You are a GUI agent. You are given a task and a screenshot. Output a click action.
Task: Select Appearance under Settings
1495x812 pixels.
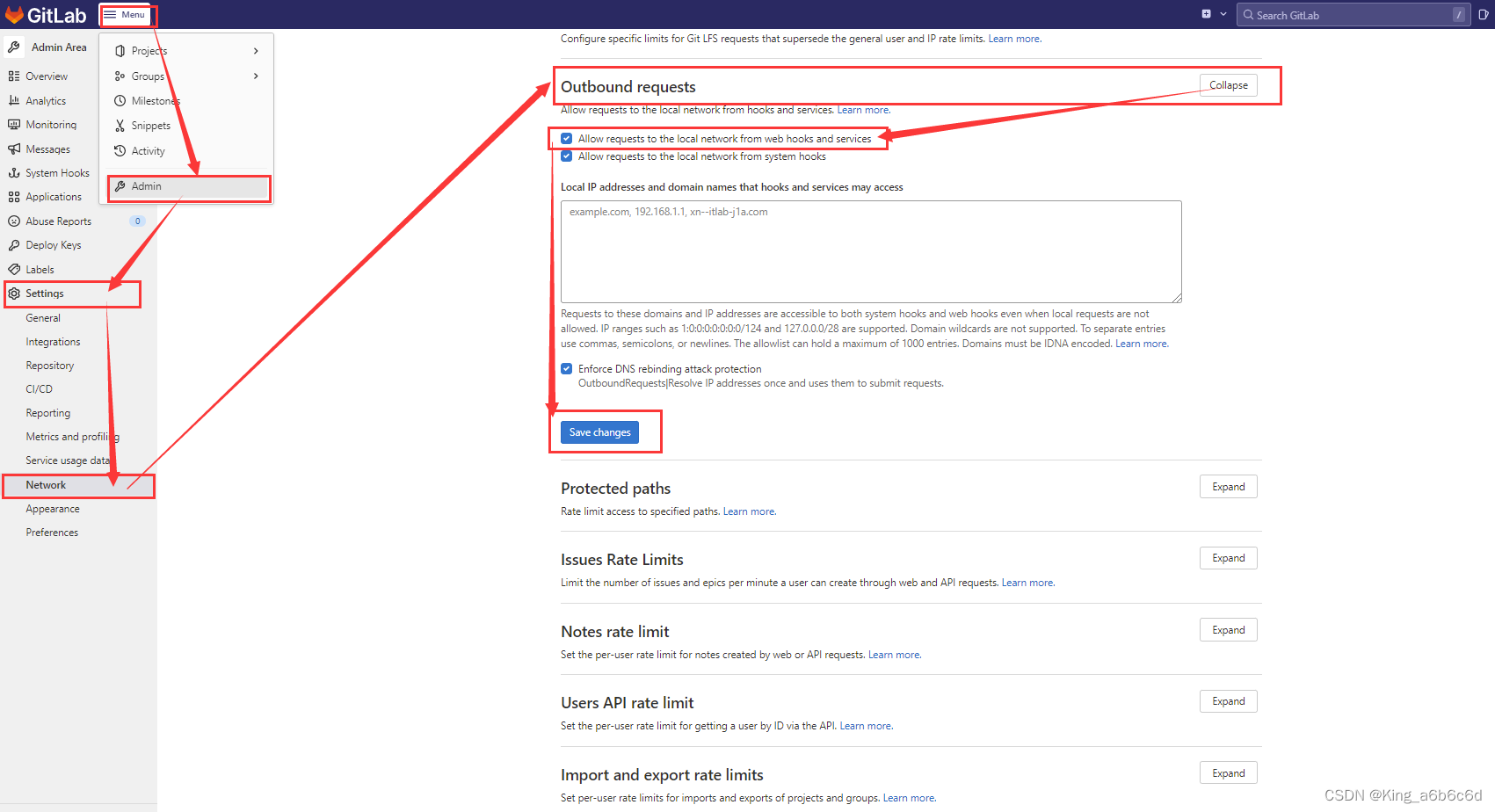click(53, 509)
